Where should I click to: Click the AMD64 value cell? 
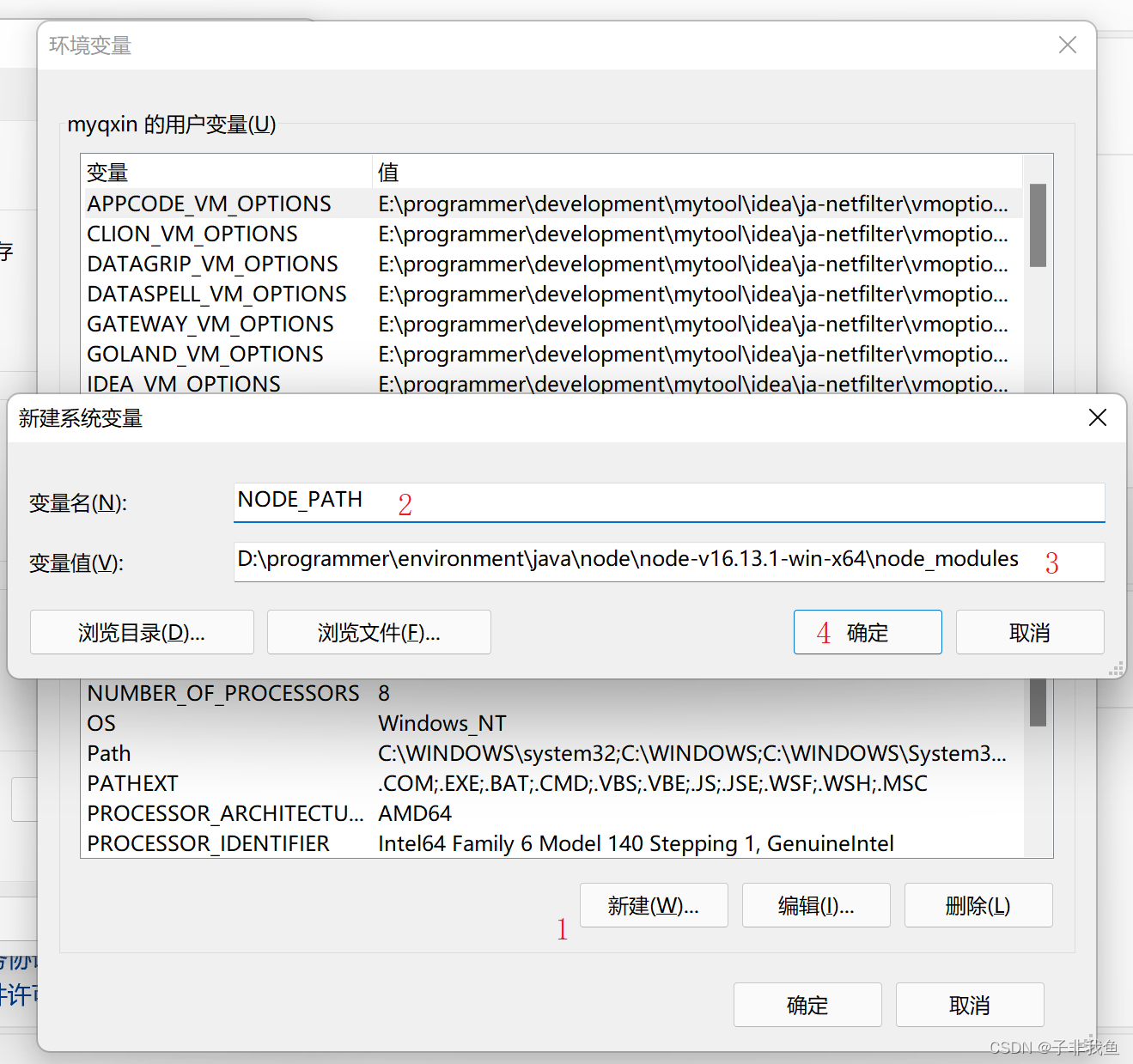pyautogui.click(x=415, y=813)
